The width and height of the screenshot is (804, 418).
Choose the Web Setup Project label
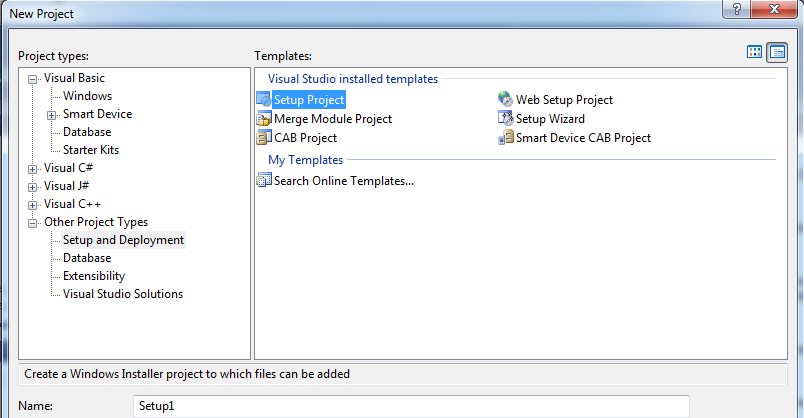tap(564, 99)
